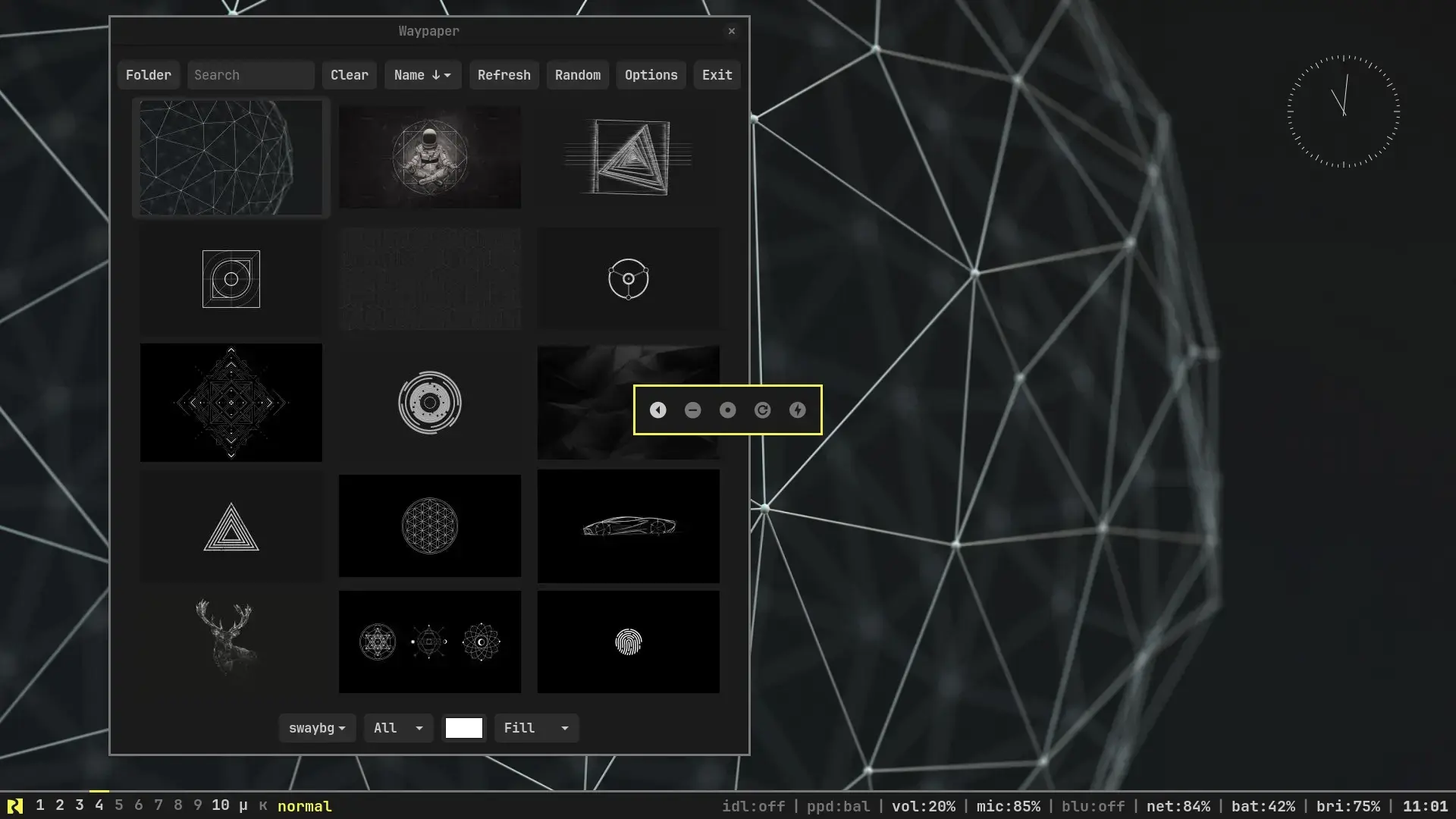Open the white background color swatch
The width and height of the screenshot is (1456, 819).
point(463,728)
